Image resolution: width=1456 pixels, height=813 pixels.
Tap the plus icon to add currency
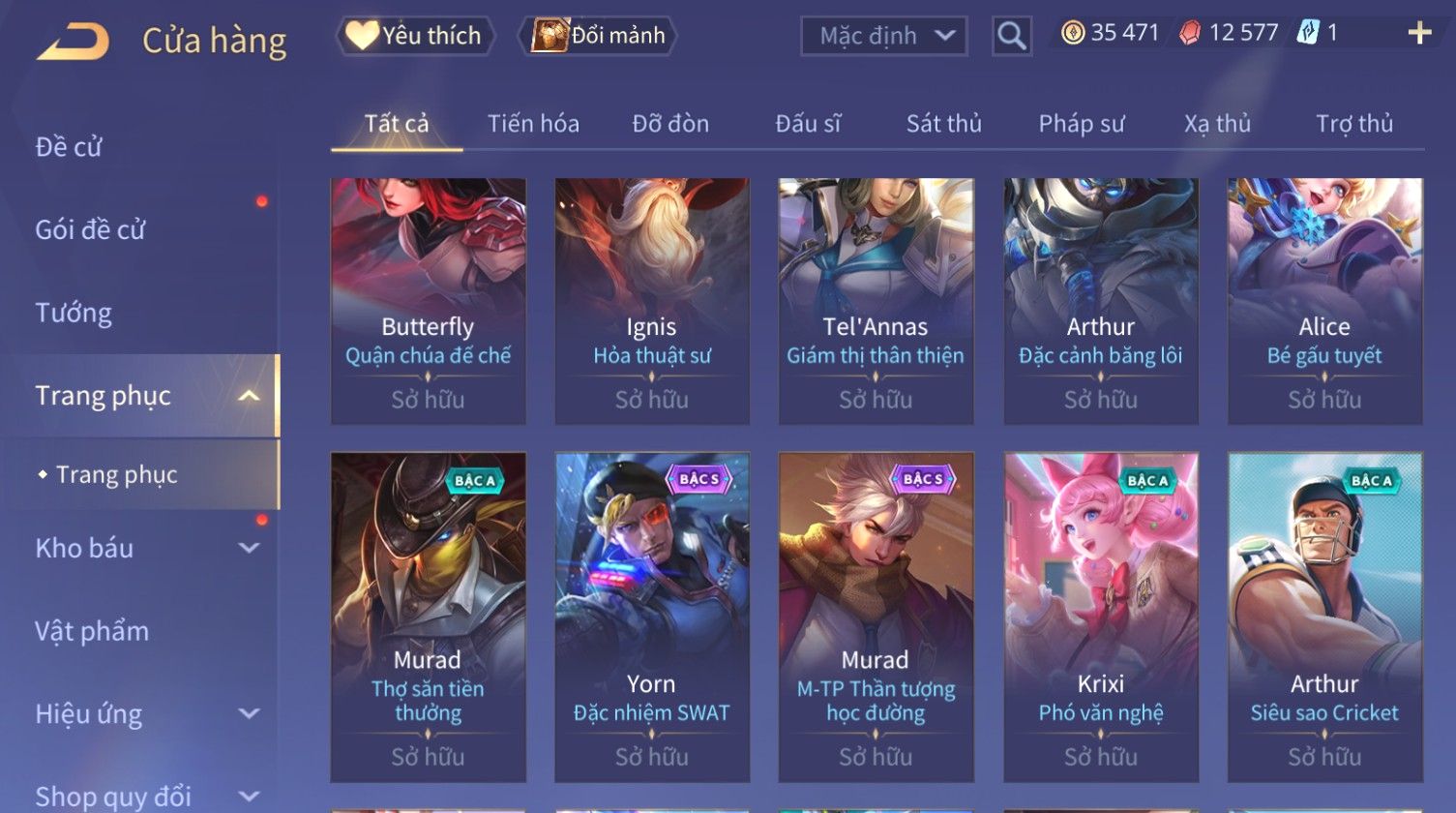(x=1419, y=34)
